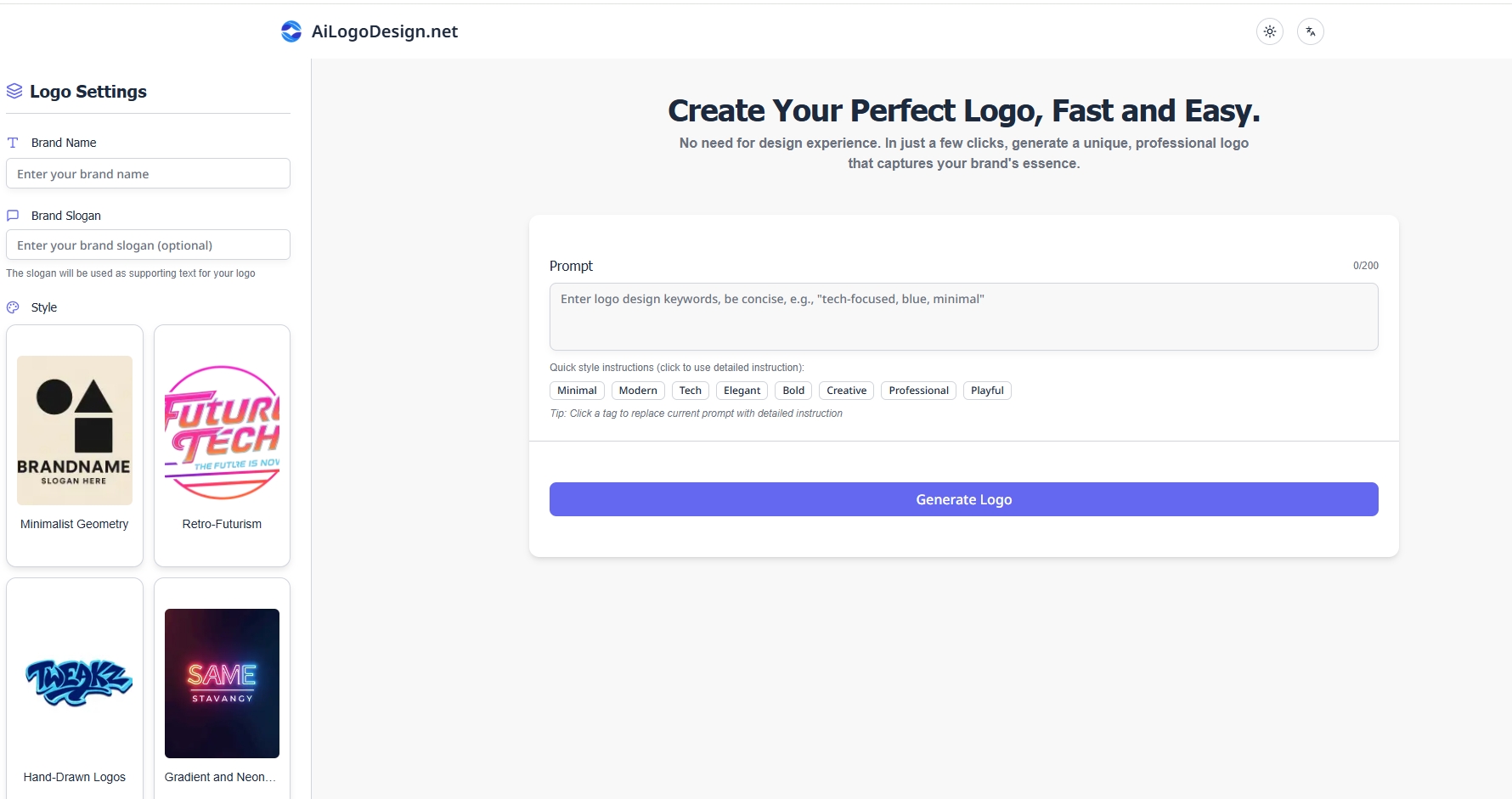1512x799 pixels.
Task: Apply the Tech quick style tag
Action: click(690, 391)
